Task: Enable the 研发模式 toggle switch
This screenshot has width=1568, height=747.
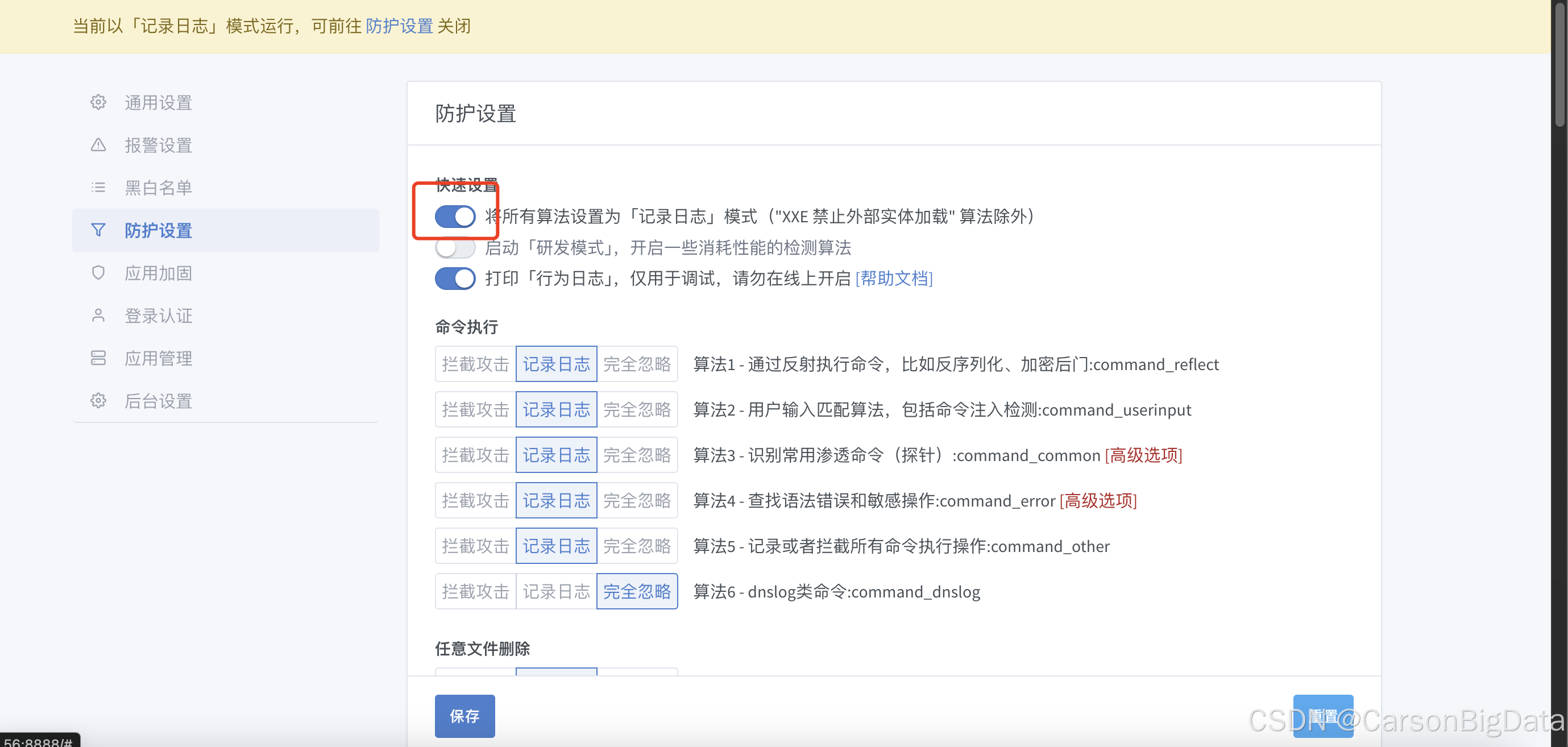Action: point(455,248)
